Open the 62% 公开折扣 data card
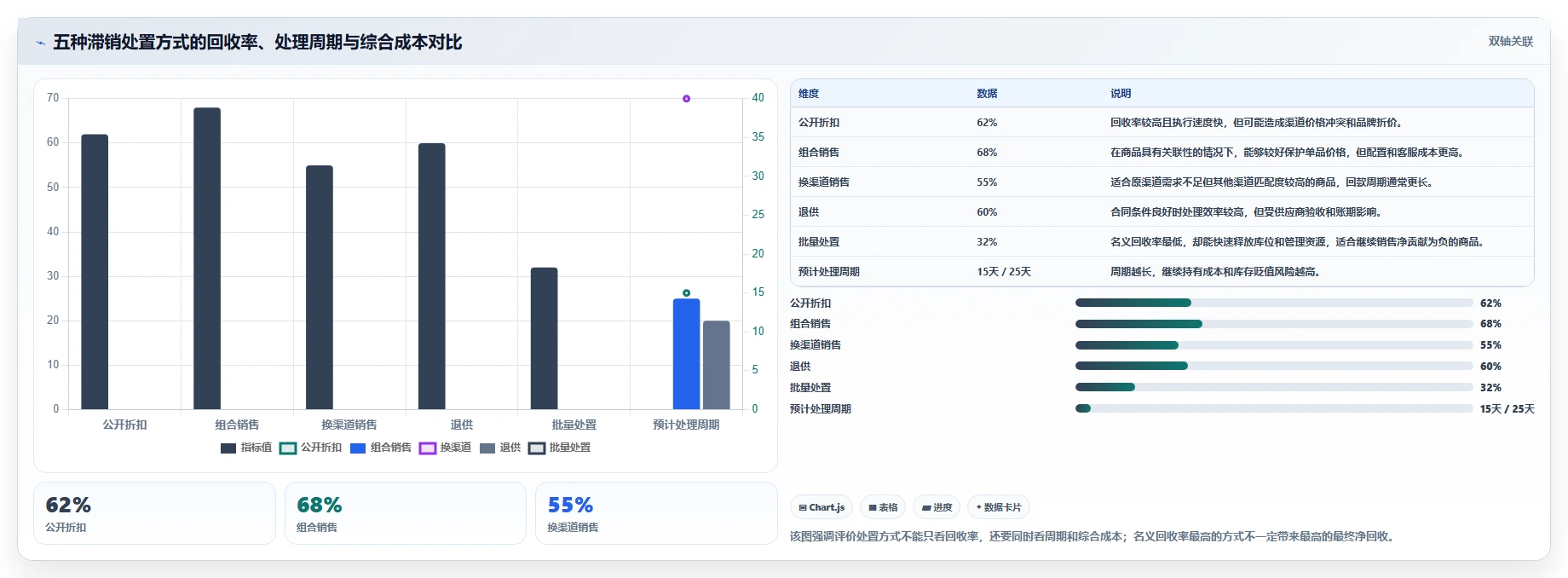 click(x=154, y=513)
